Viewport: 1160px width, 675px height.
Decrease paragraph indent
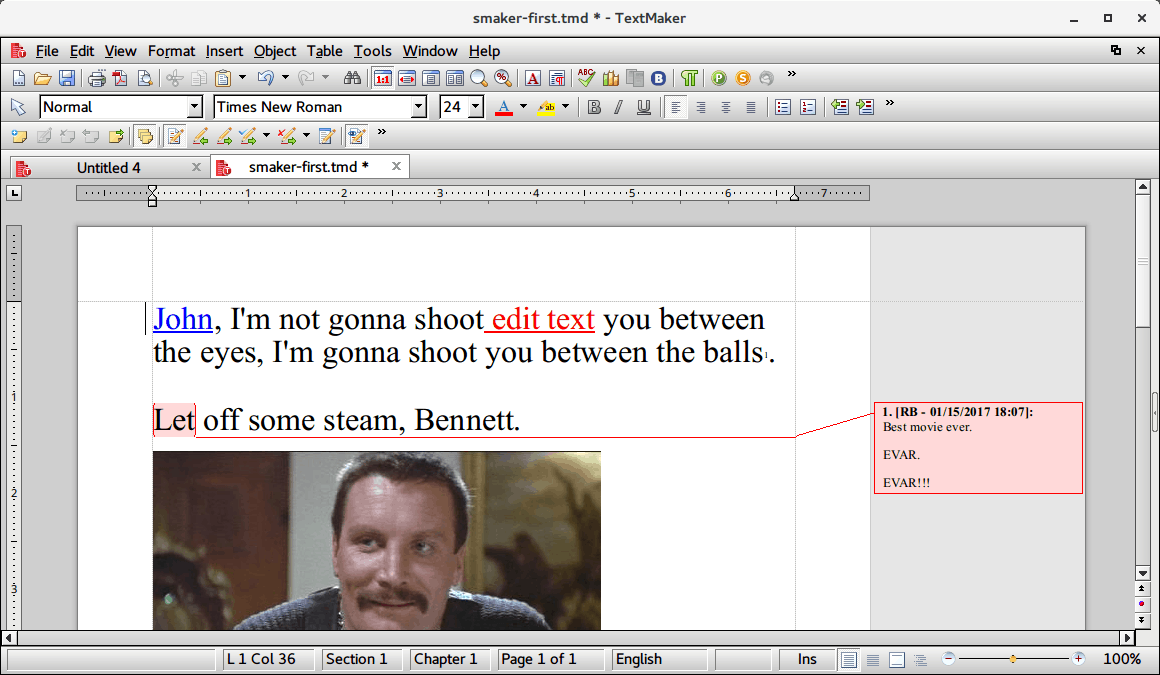coord(840,107)
